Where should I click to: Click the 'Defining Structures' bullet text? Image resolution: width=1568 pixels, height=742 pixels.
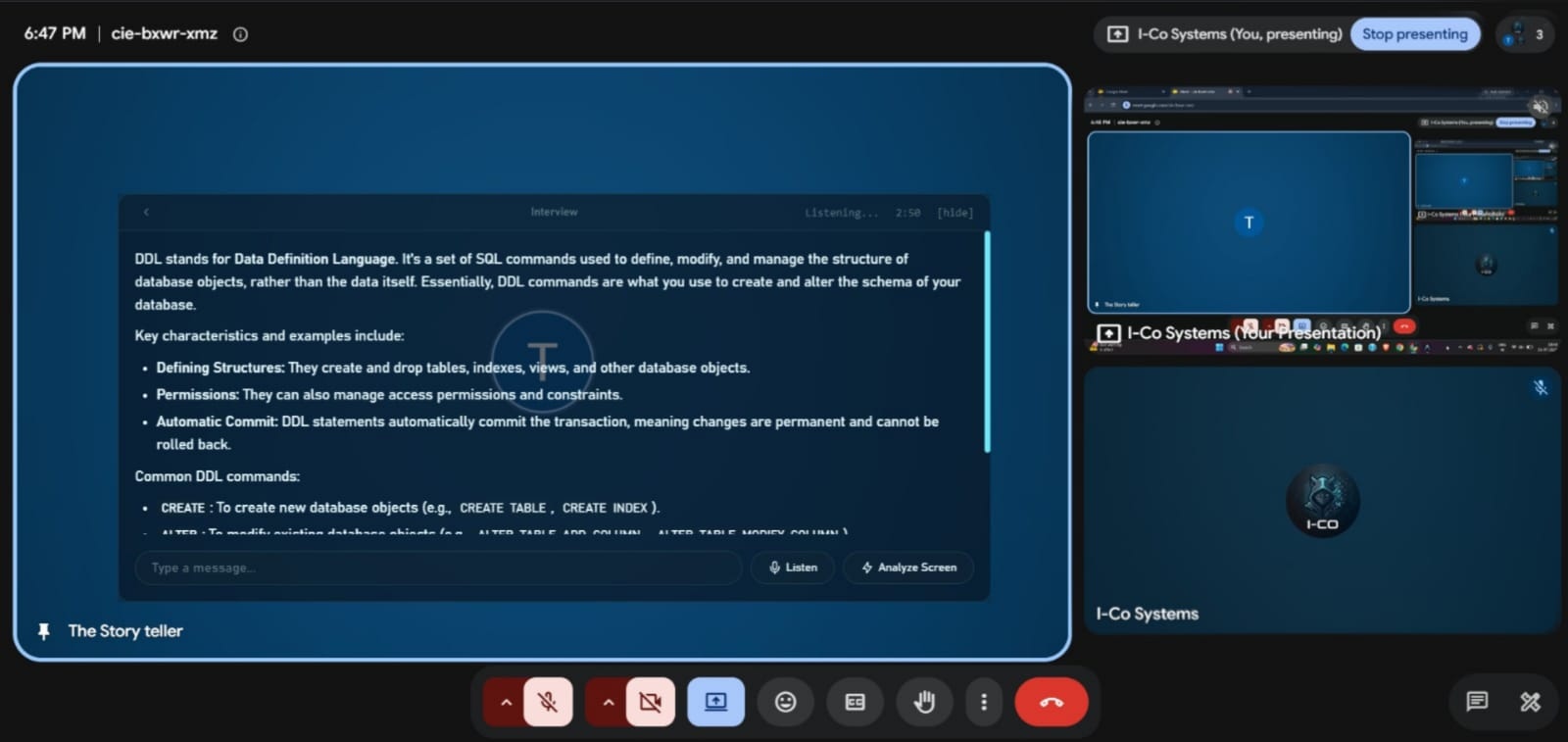[453, 368]
